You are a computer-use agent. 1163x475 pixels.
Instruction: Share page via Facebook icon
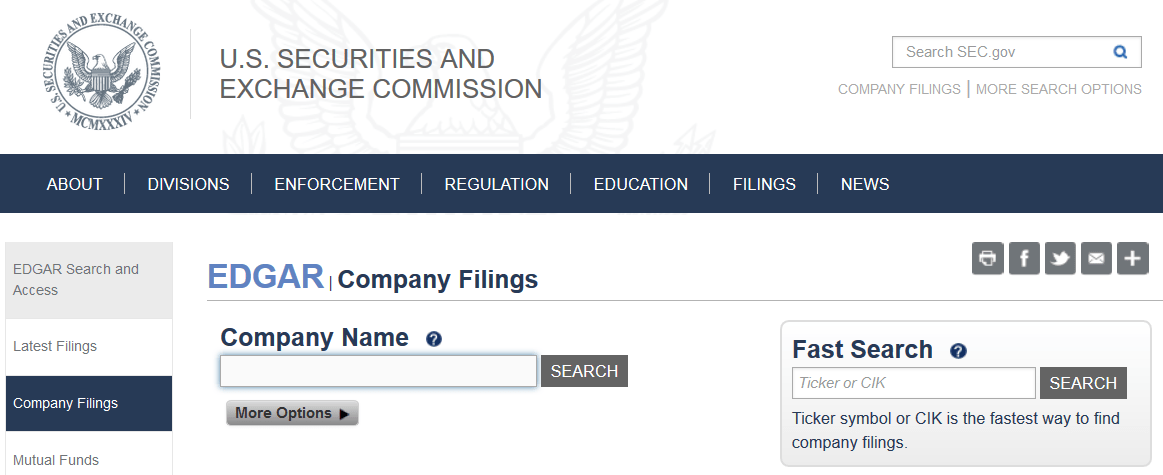click(x=1024, y=258)
